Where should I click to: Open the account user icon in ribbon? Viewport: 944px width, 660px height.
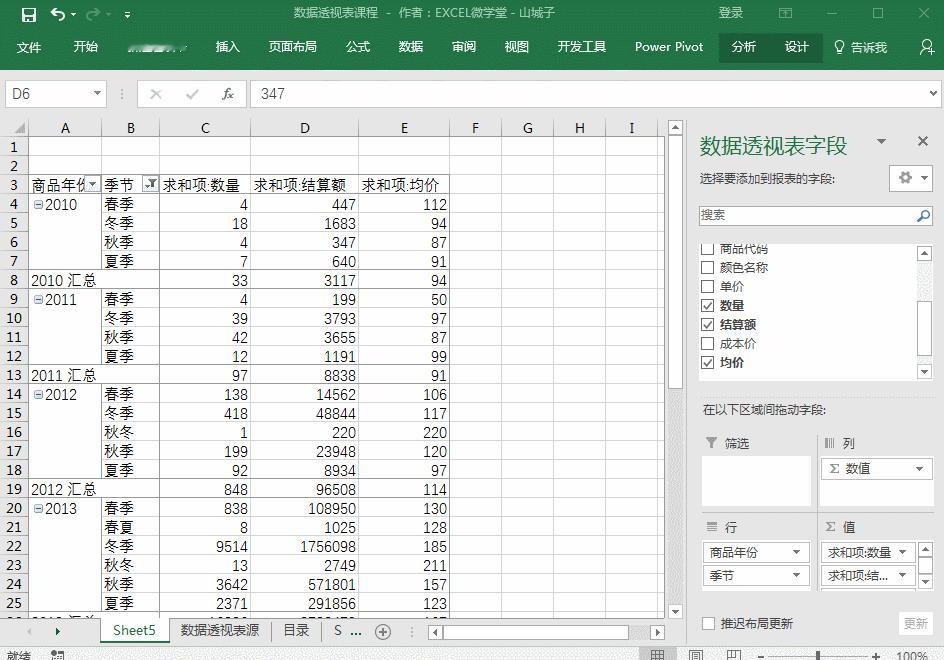927,47
